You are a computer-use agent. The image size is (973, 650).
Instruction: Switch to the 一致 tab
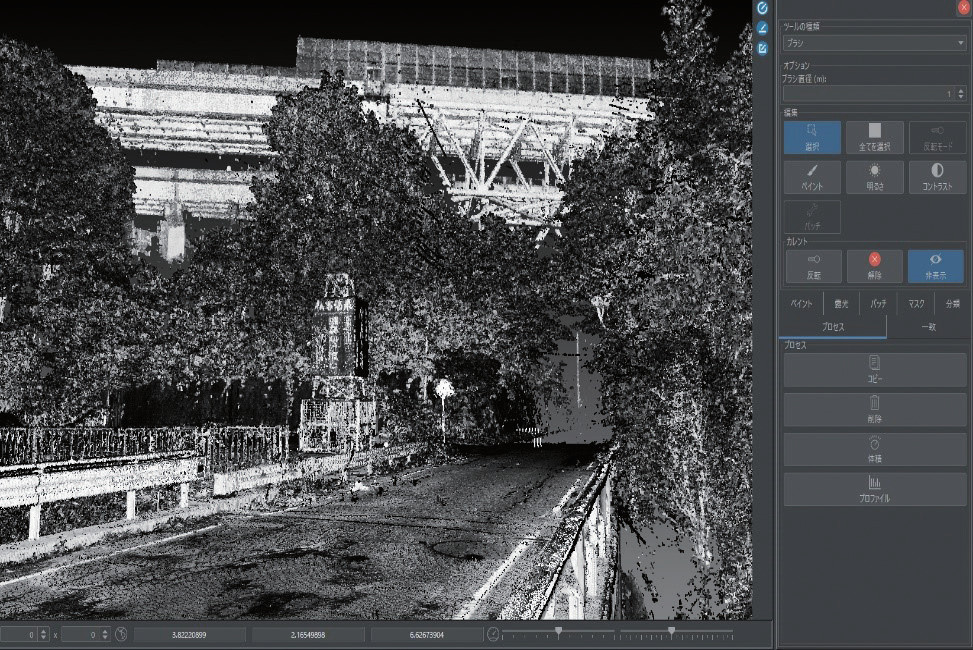tap(928, 327)
